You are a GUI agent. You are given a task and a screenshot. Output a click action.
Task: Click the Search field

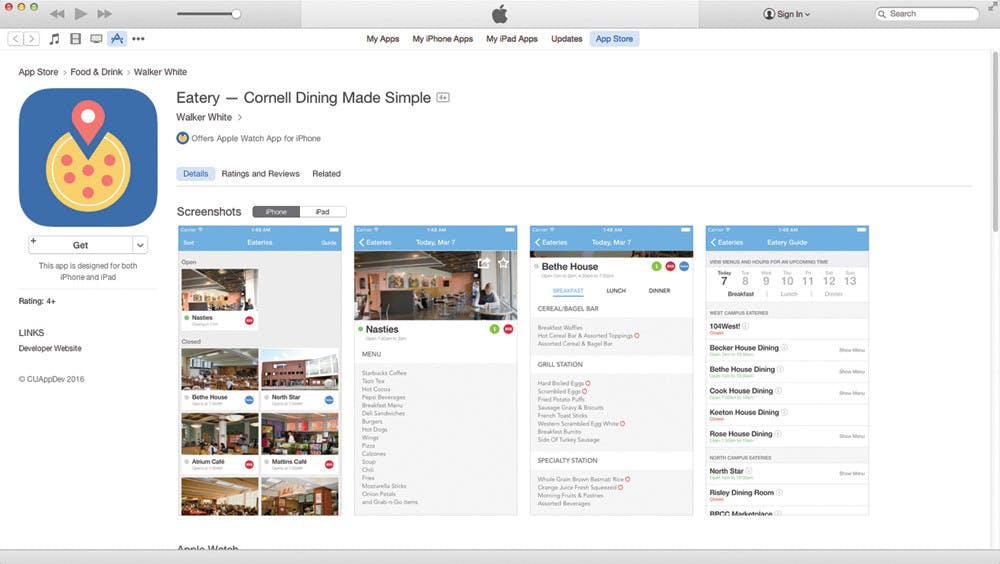927,13
